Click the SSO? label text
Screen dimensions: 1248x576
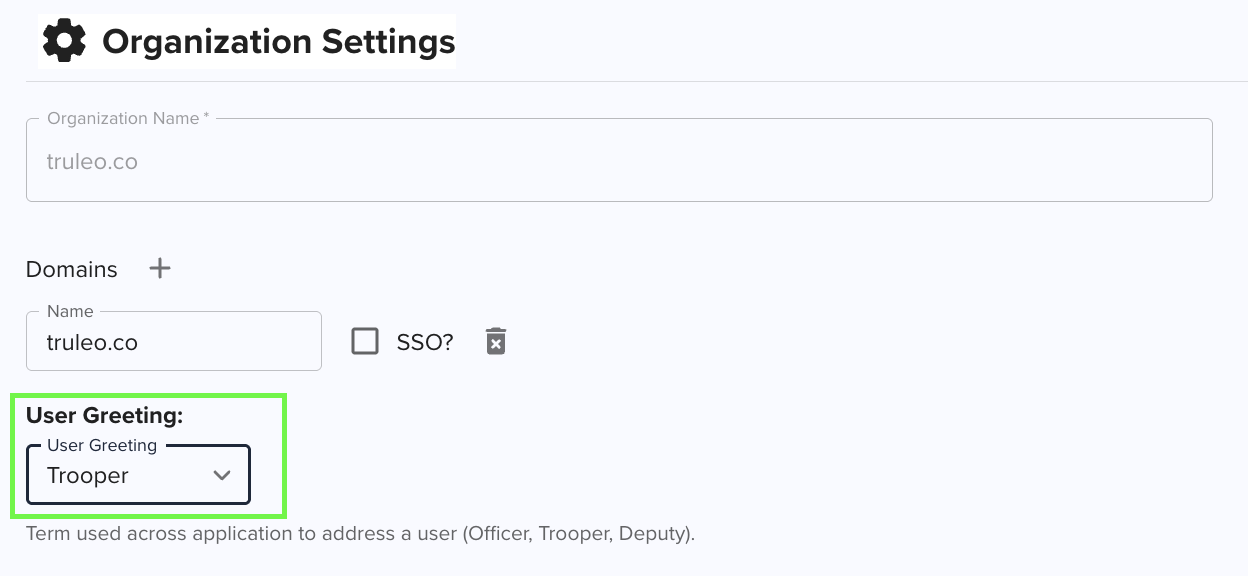coord(425,342)
